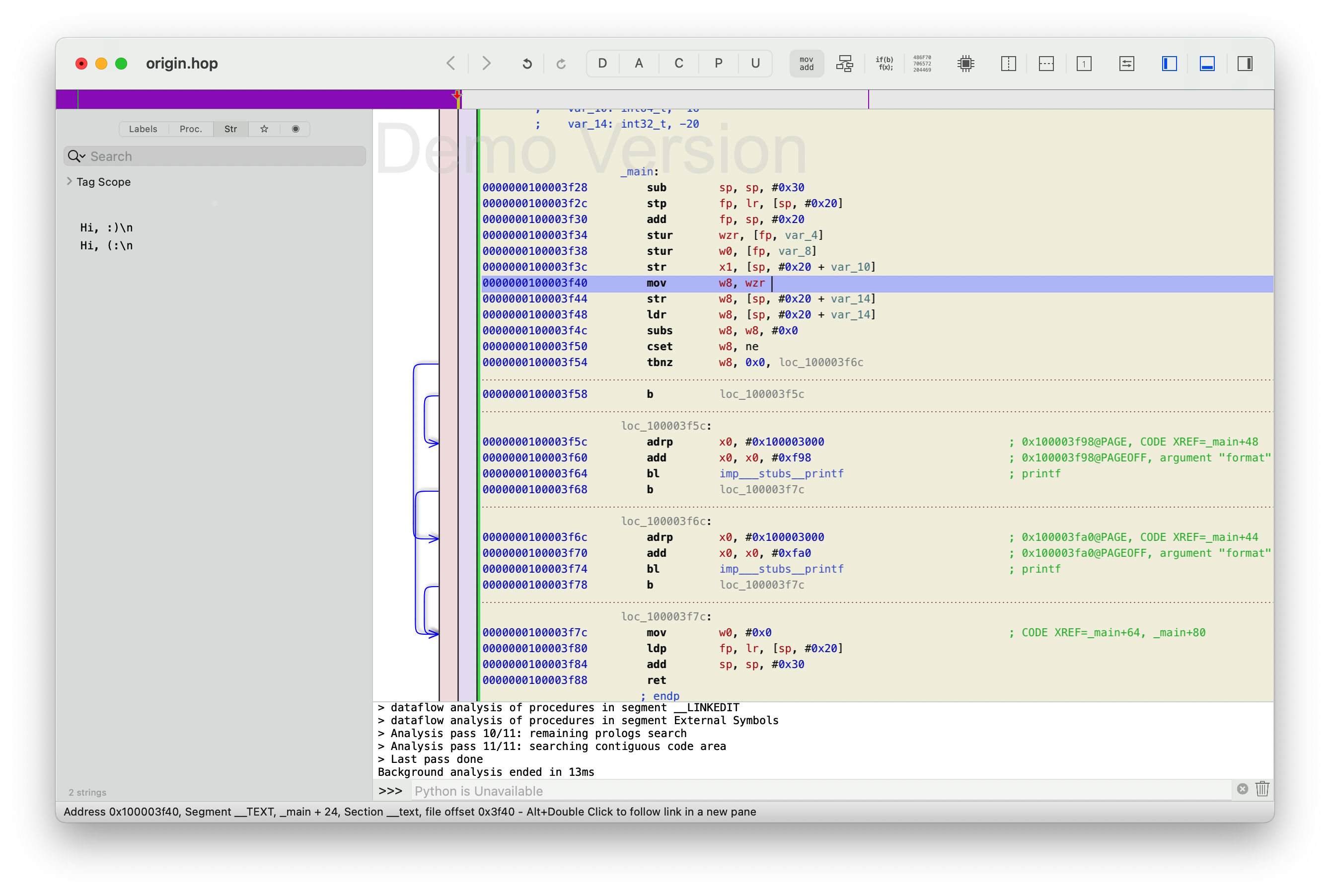
Task: Switch to the Labels tab
Action: tap(143, 129)
